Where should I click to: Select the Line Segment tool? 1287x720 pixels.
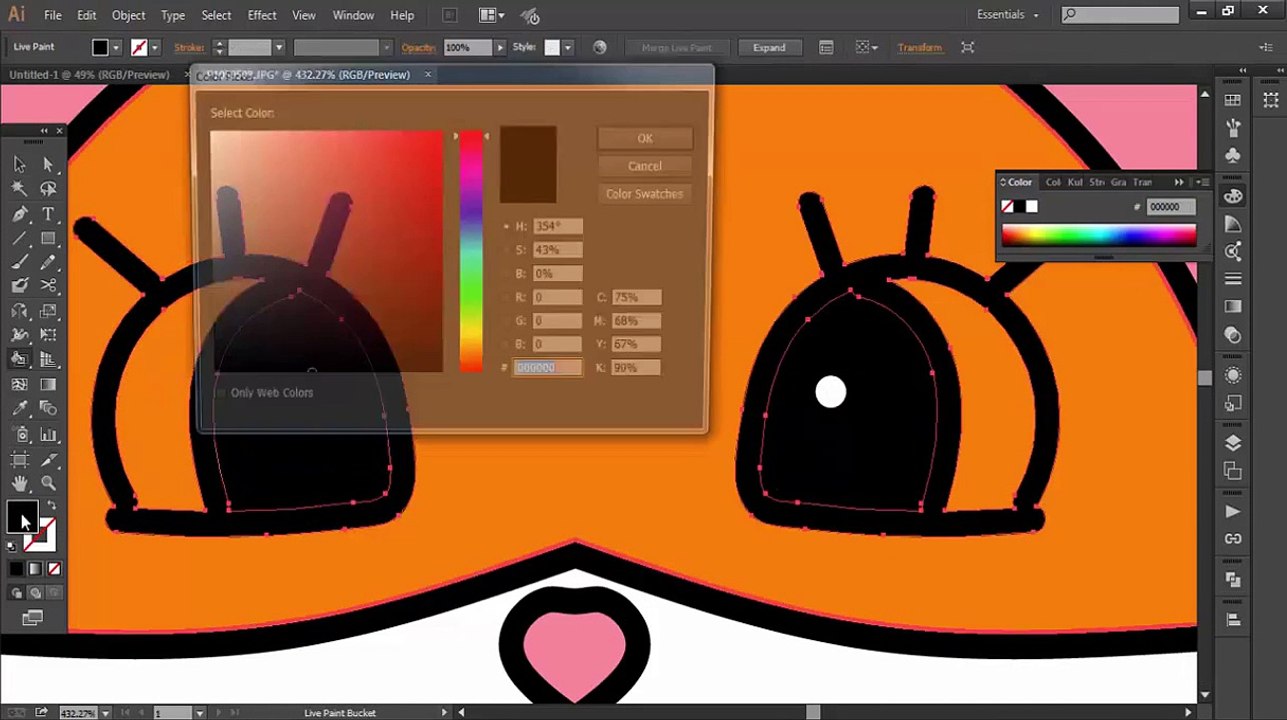coord(19,238)
